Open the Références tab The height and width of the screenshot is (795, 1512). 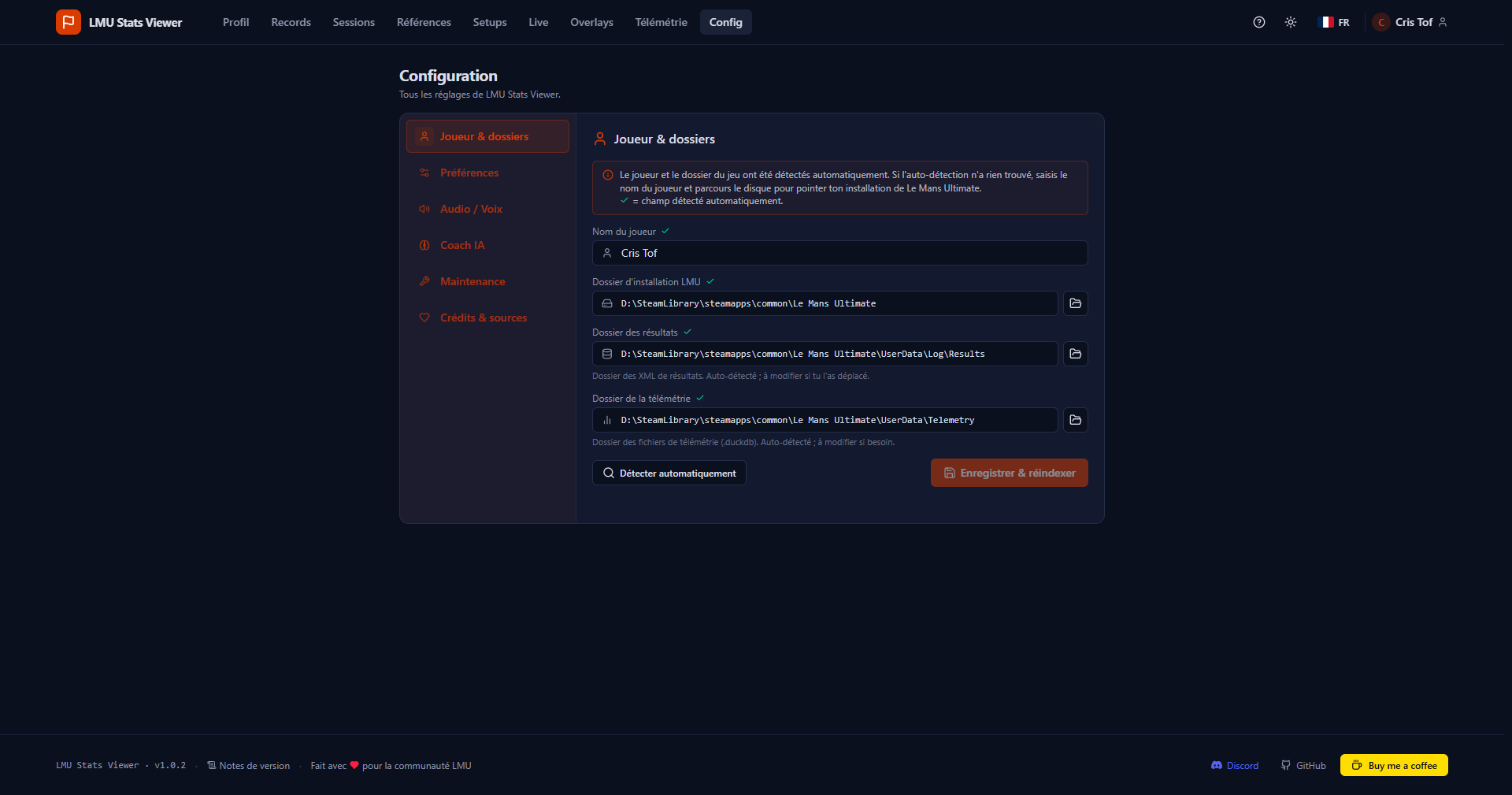point(424,22)
